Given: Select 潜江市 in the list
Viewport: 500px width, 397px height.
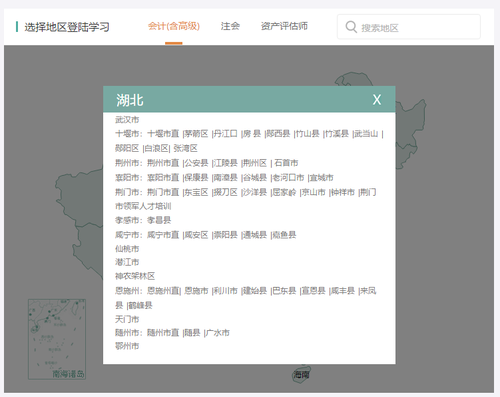Looking at the screenshot, I should (x=127, y=262).
